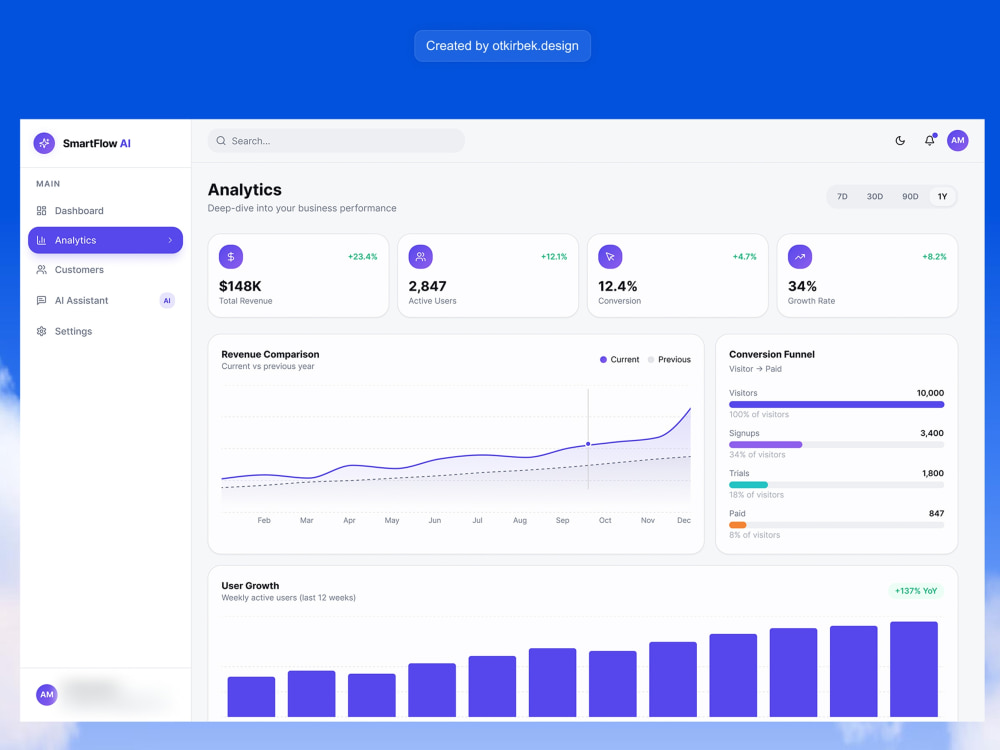Click the Visitors funnel progress bar
This screenshot has width=1000, height=750.
tap(836, 404)
